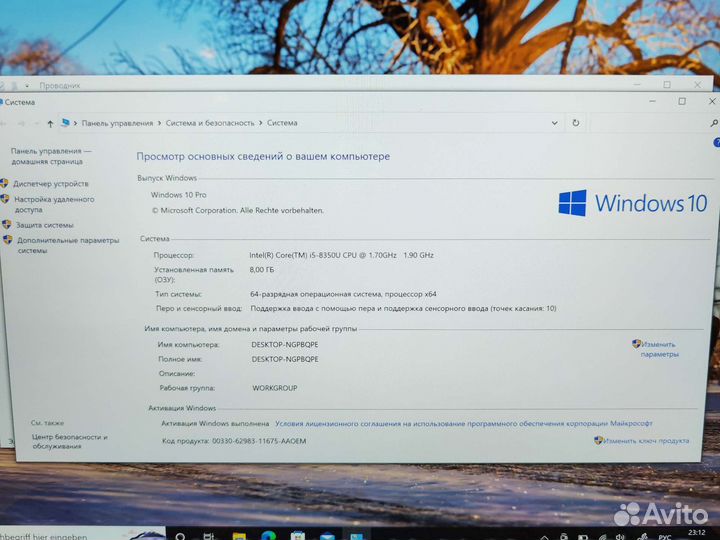This screenshot has width=720, height=540.
Task: Open File Explorer from the taskbar
Action: pos(239,536)
